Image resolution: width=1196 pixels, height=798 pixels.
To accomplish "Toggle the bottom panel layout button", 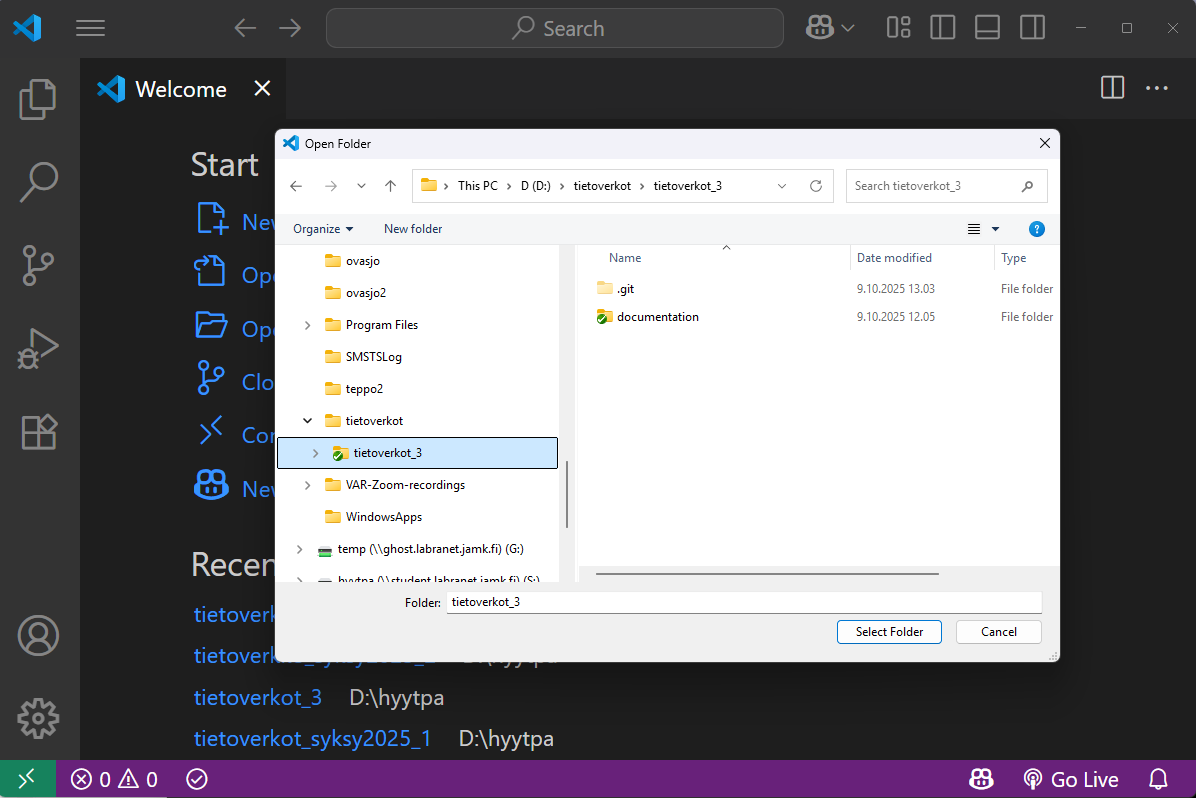I will [987, 28].
